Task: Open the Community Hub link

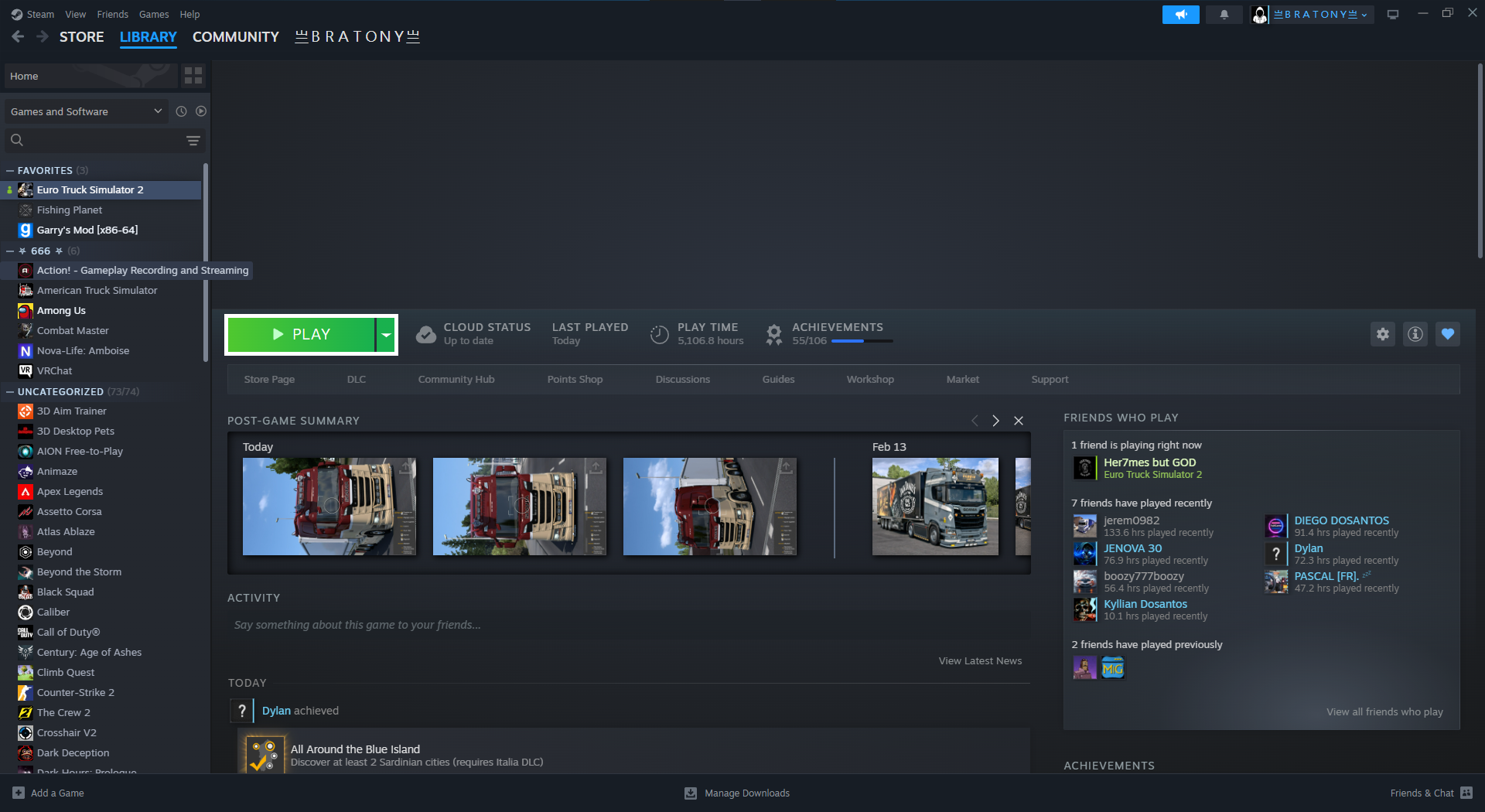Action: tap(456, 379)
